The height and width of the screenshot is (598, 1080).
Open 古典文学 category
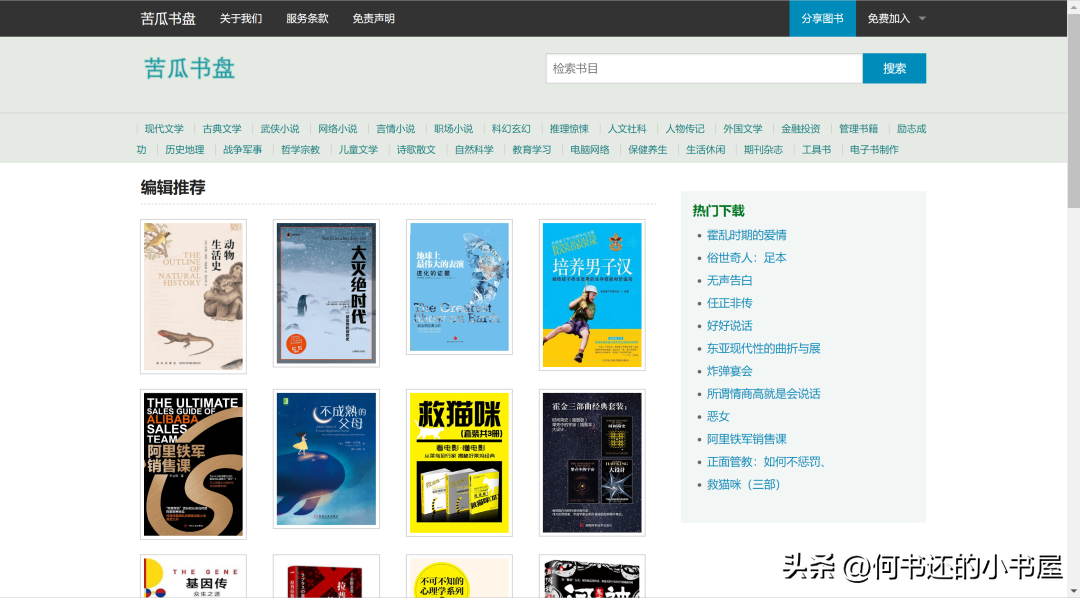click(x=222, y=129)
